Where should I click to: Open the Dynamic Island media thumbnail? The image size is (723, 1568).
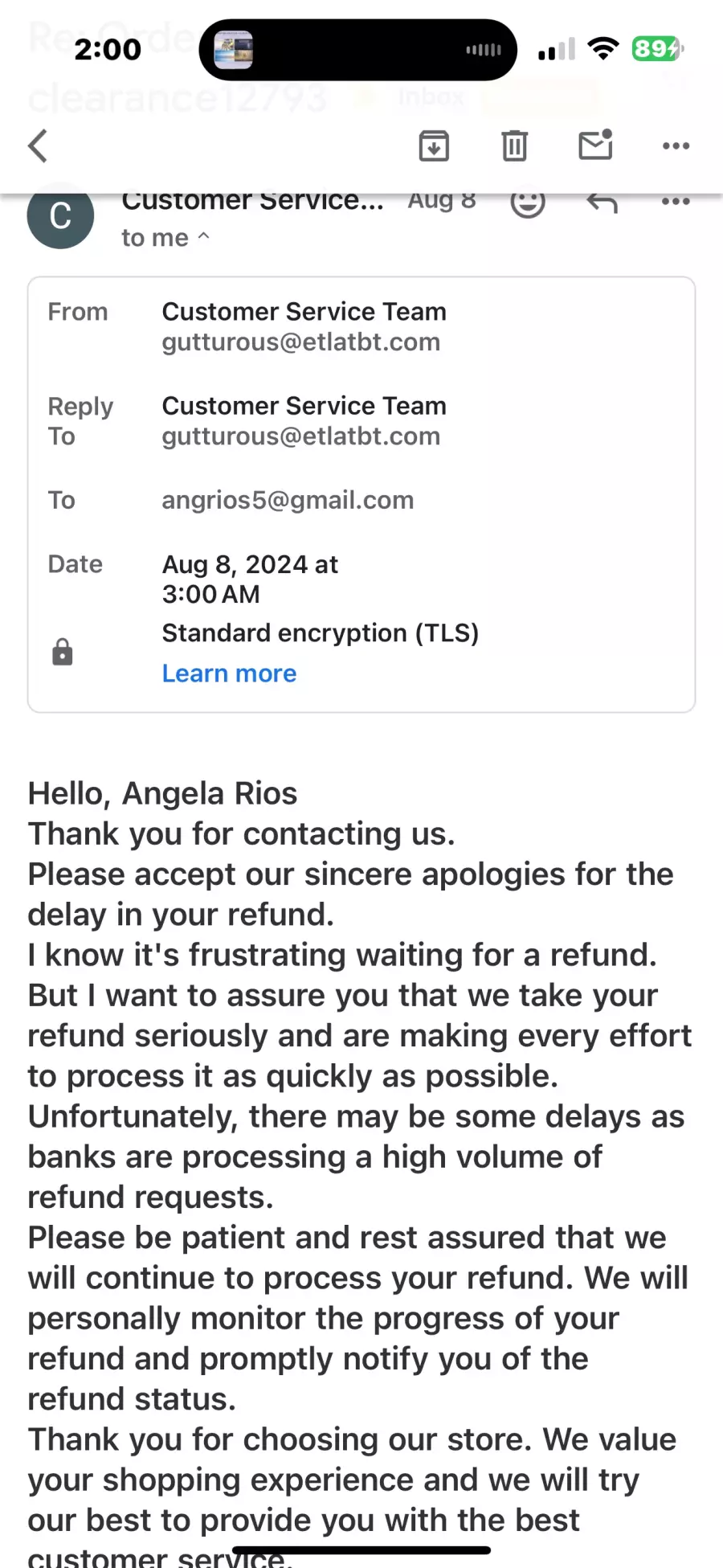point(234,50)
